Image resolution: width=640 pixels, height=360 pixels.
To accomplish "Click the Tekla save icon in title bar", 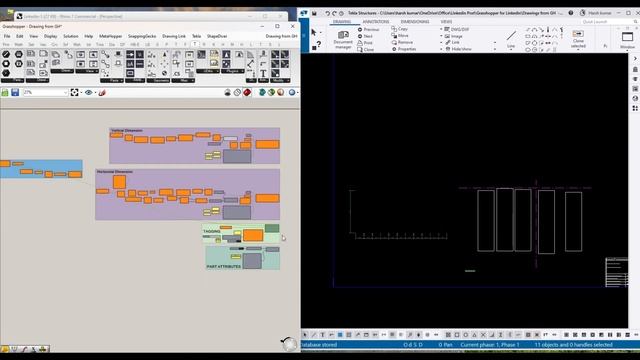I will (314, 13).
